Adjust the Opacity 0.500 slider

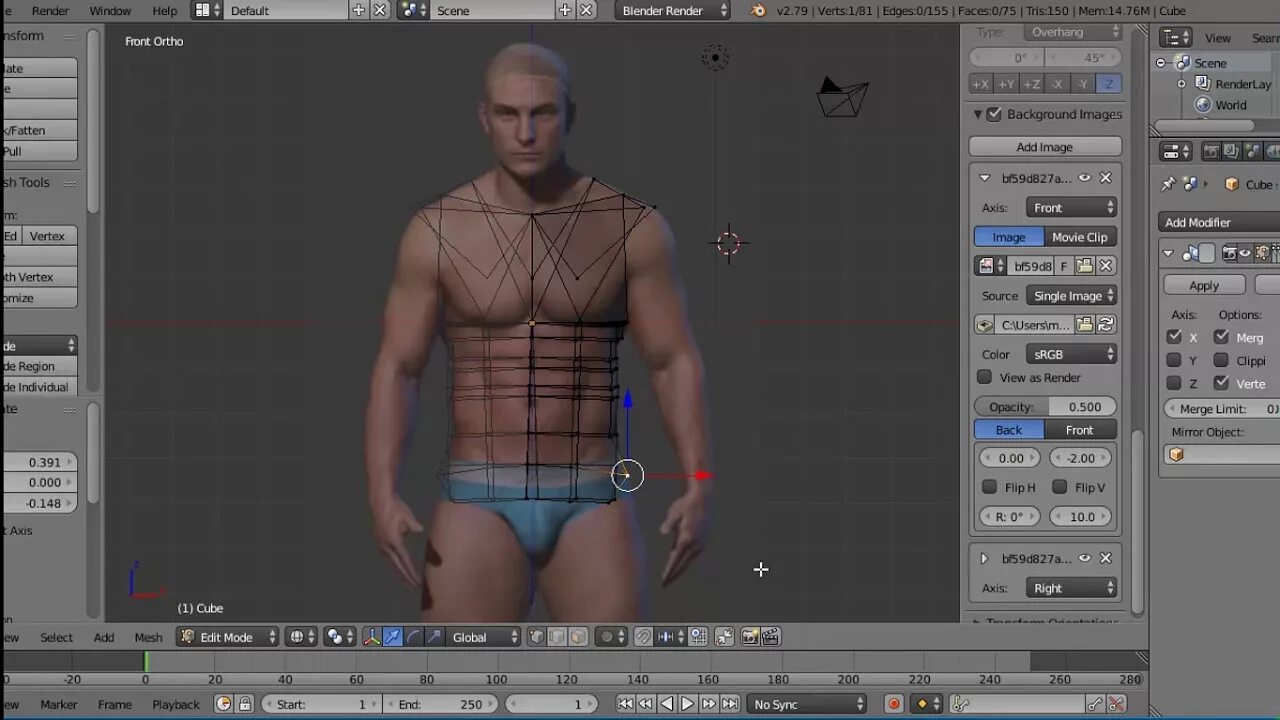click(x=1045, y=407)
